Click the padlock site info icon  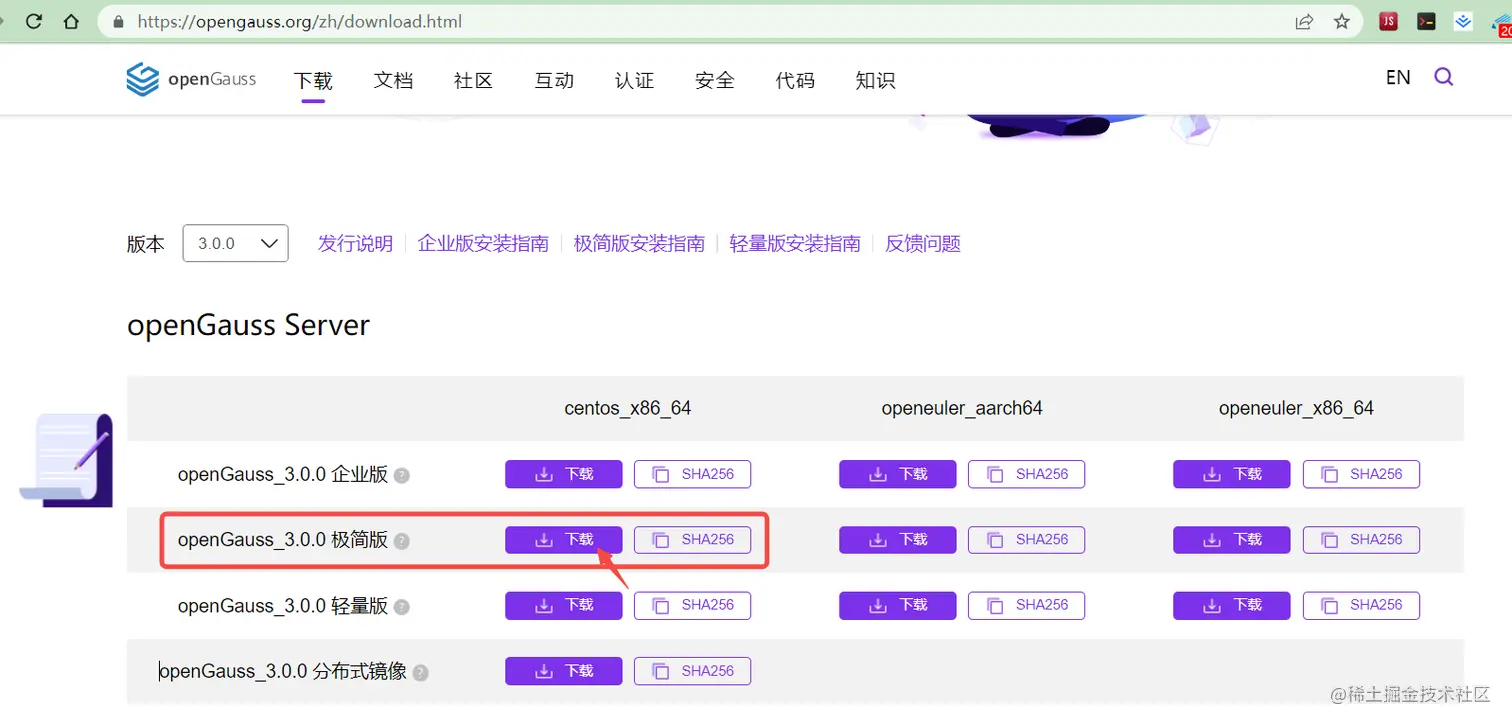119,21
